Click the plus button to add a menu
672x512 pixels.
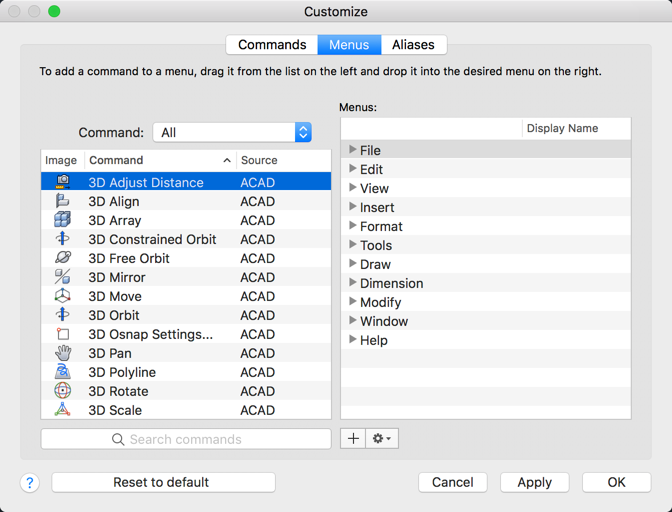353,438
